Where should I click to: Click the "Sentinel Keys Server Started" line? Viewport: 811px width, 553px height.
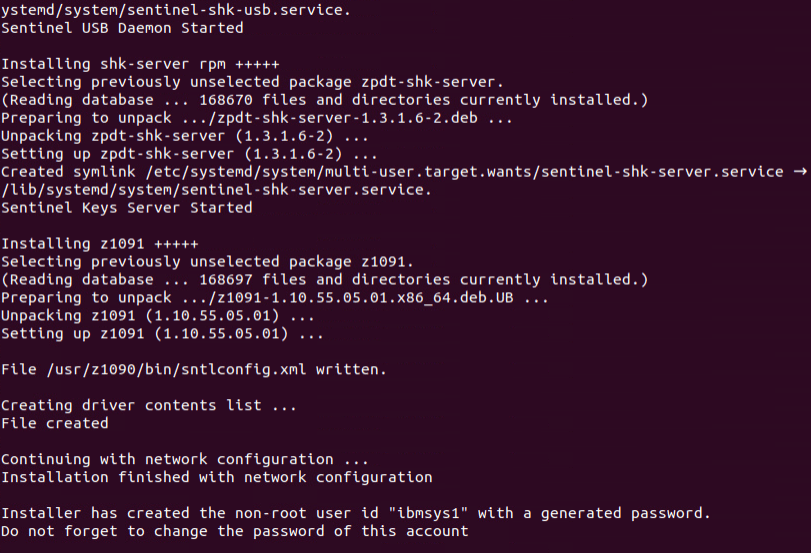tap(126, 208)
